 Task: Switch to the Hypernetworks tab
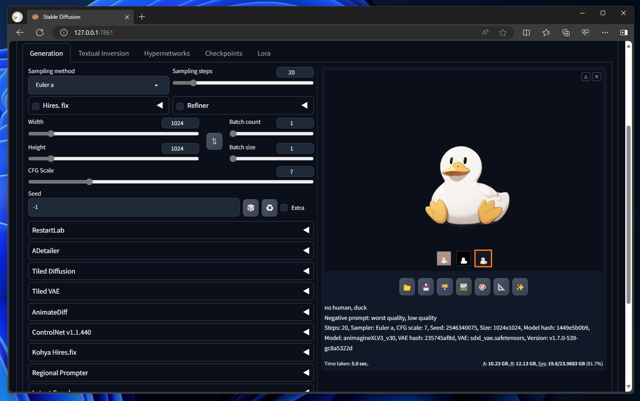(x=167, y=53)
